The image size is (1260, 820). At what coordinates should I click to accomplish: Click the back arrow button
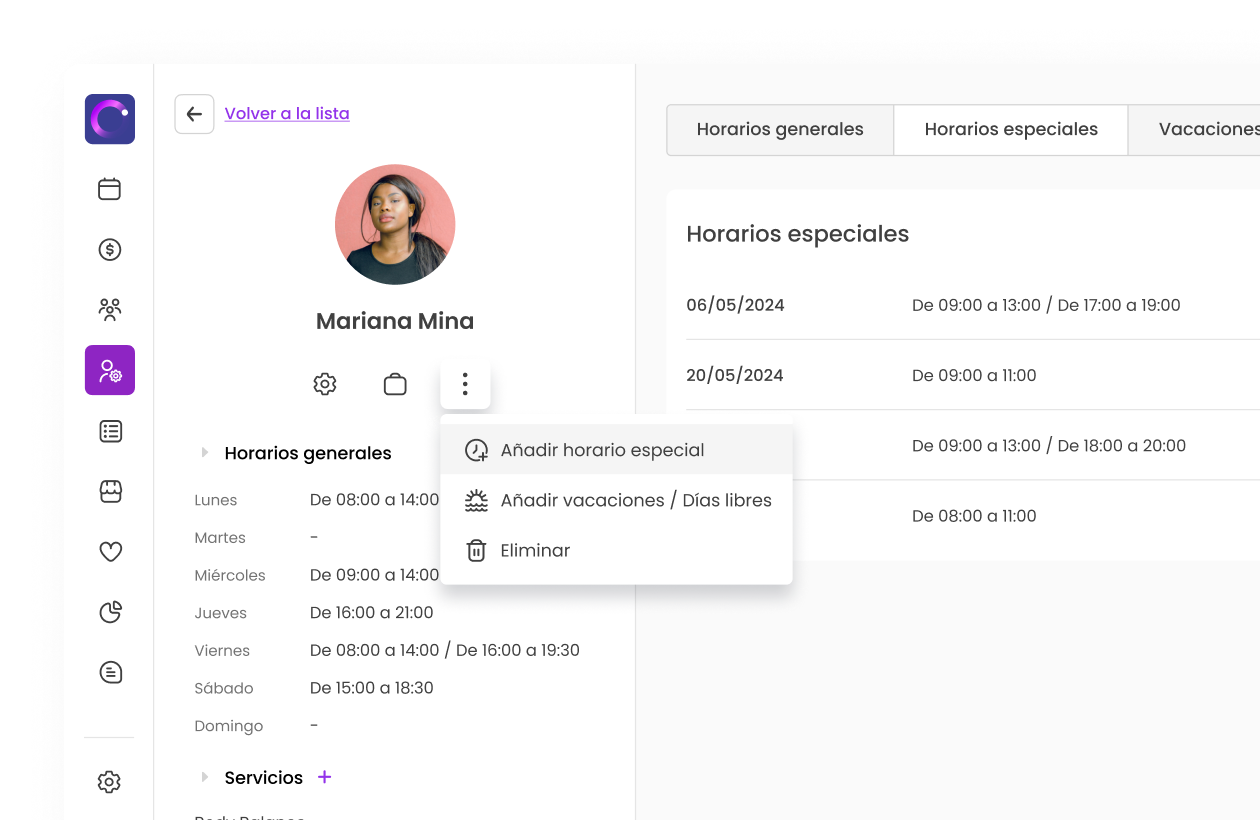pos(194,114)
